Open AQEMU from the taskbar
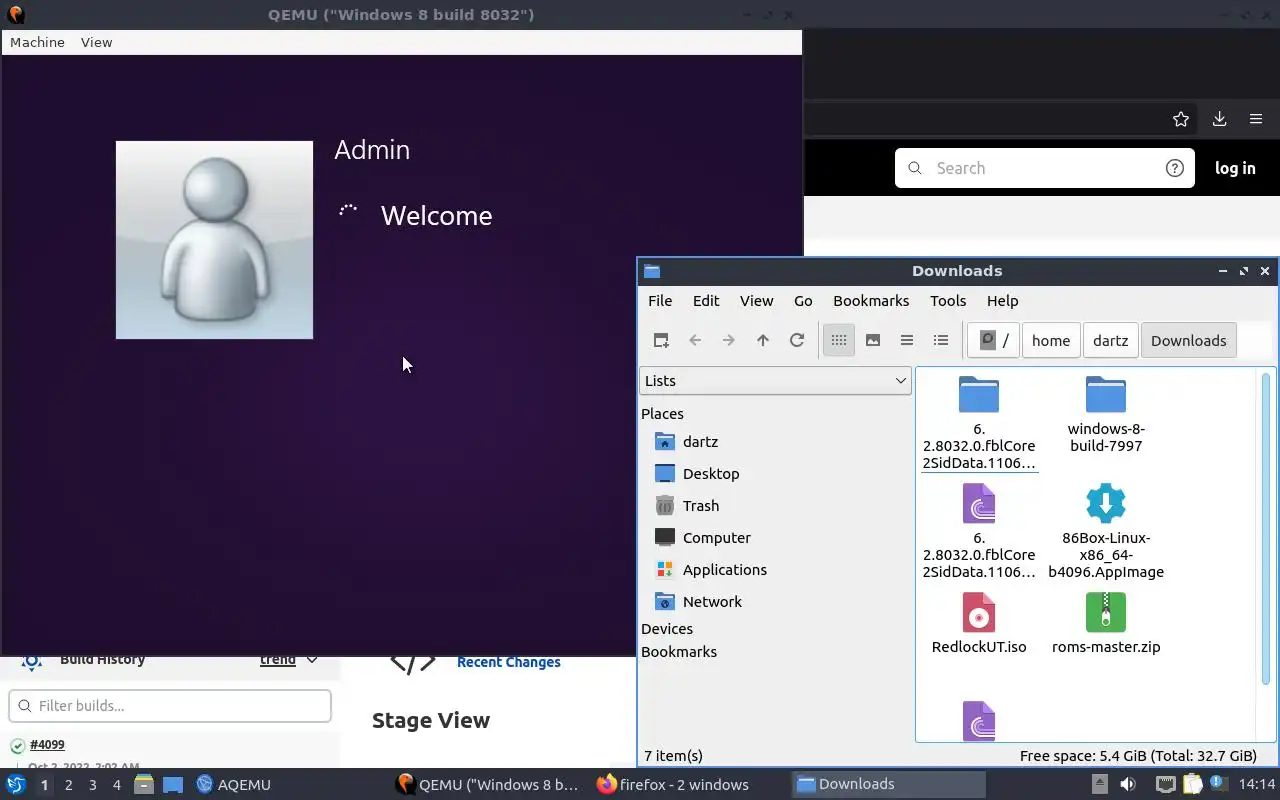 tap(234, 784)
